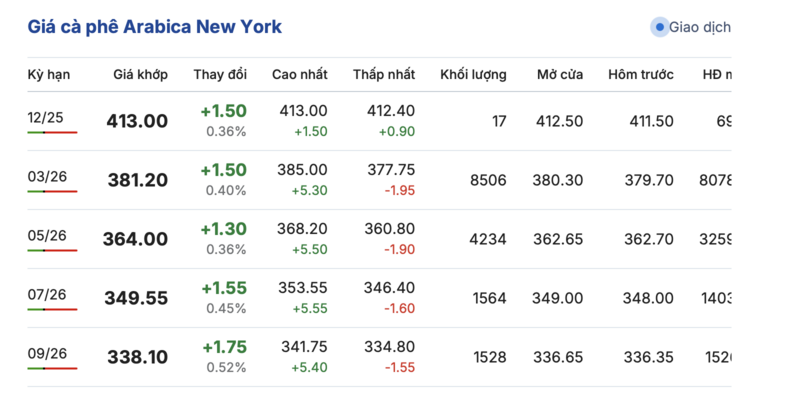The width and height of the screenshot is (800, 403).
Task: Open the 09/26 contract term
Action: click(45, 353)
